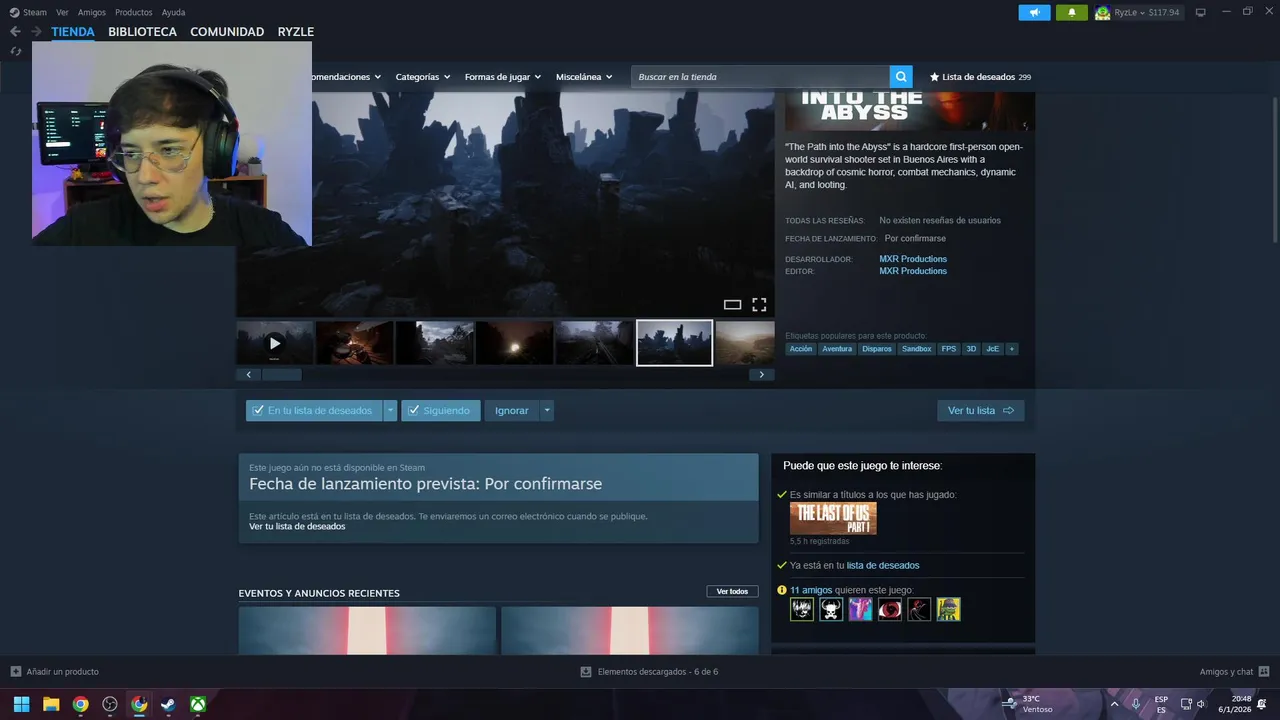This screenshot has width=1280, height=720.
Task: Click the thumbnail strip scrollbar handle
Action: [281, 375]
